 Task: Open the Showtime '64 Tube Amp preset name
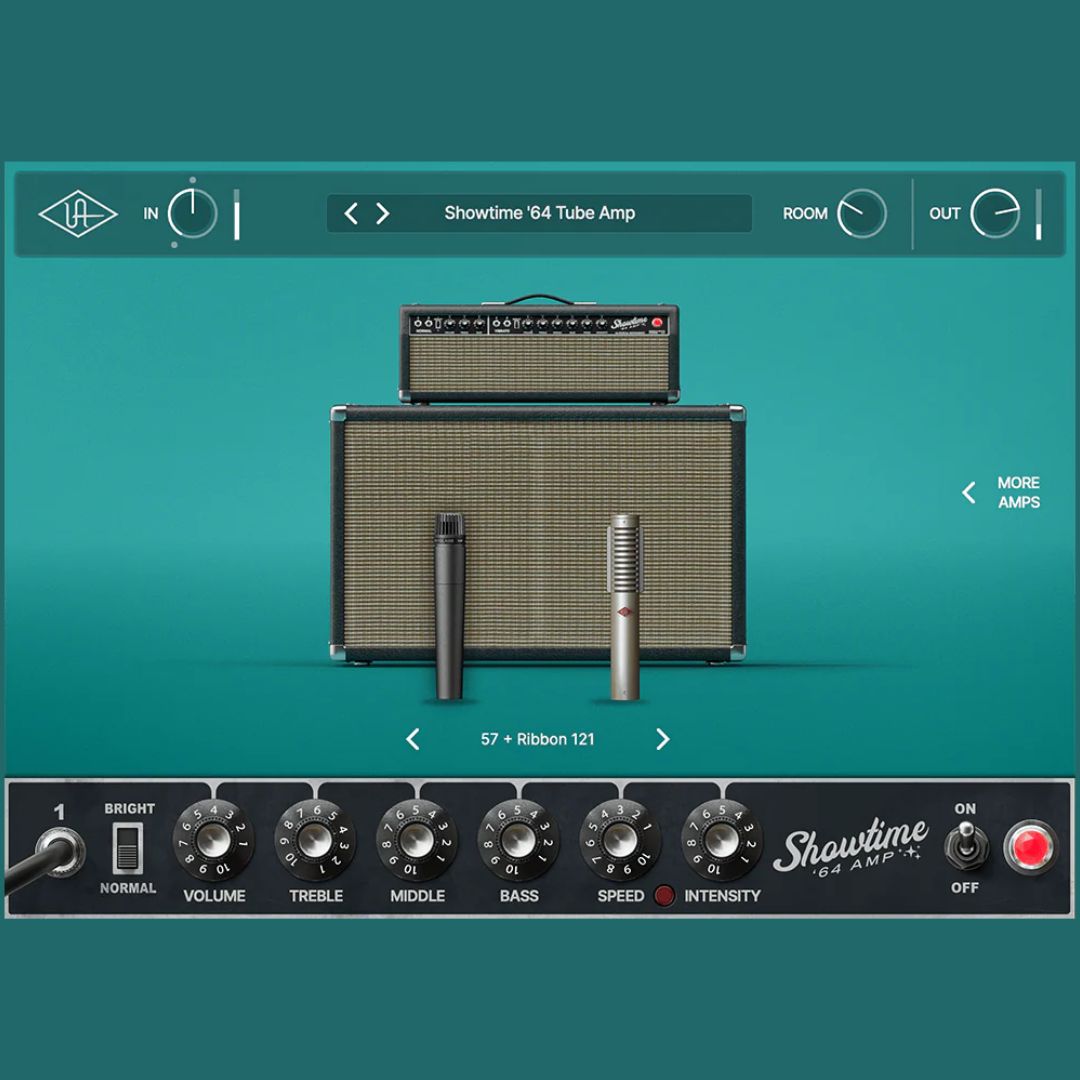(x=539, y=213)
